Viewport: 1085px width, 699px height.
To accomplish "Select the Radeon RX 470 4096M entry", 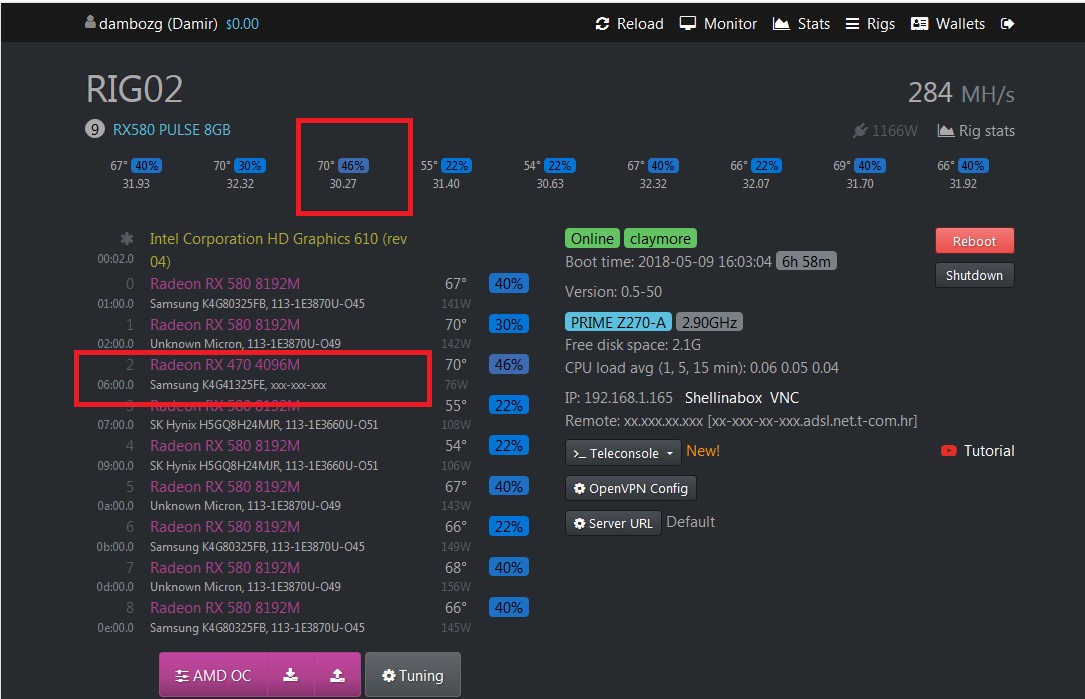I will click(x=225, y=365).
